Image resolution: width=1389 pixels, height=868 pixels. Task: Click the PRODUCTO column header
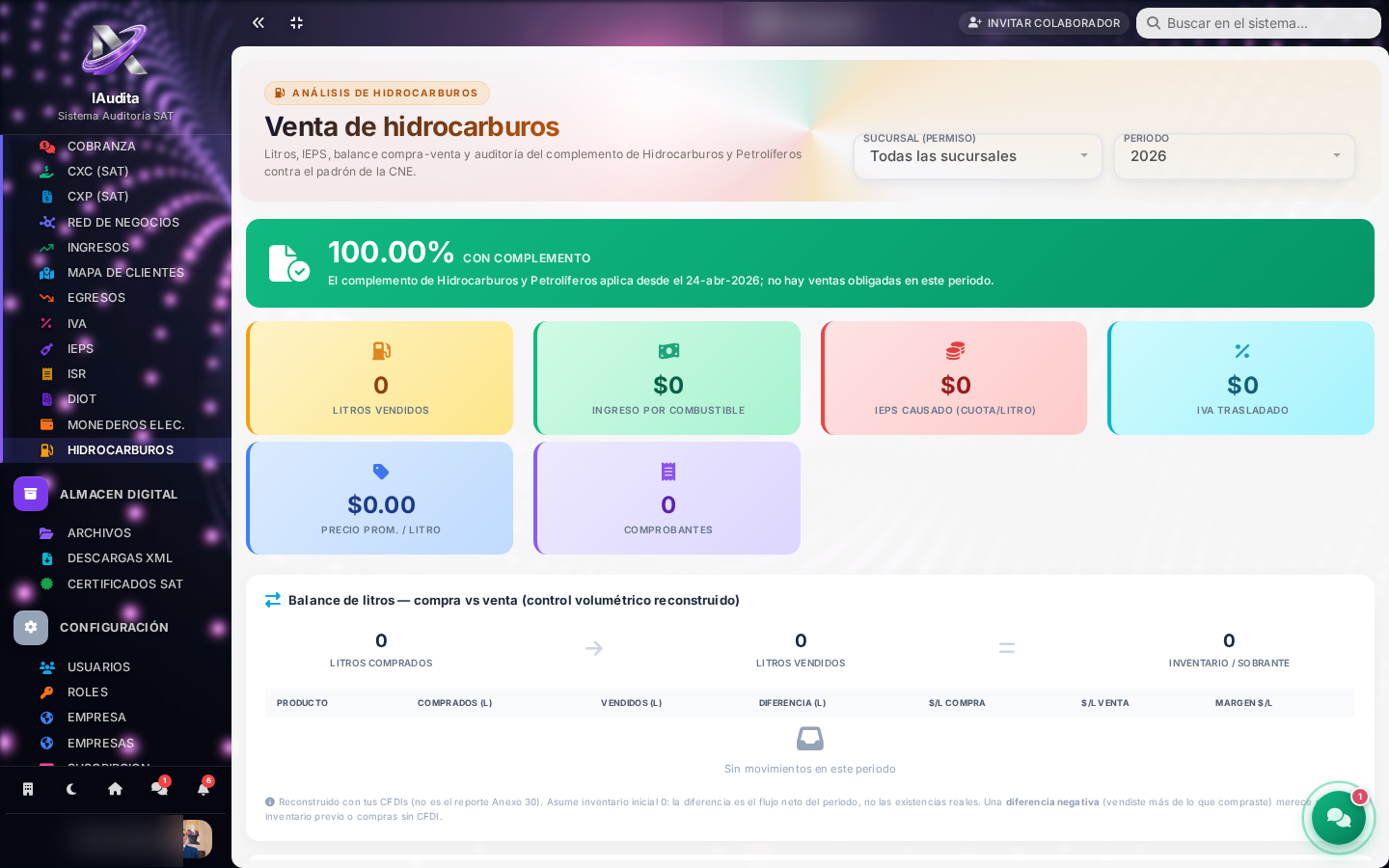pyautogui.click(x=302, y=703)
